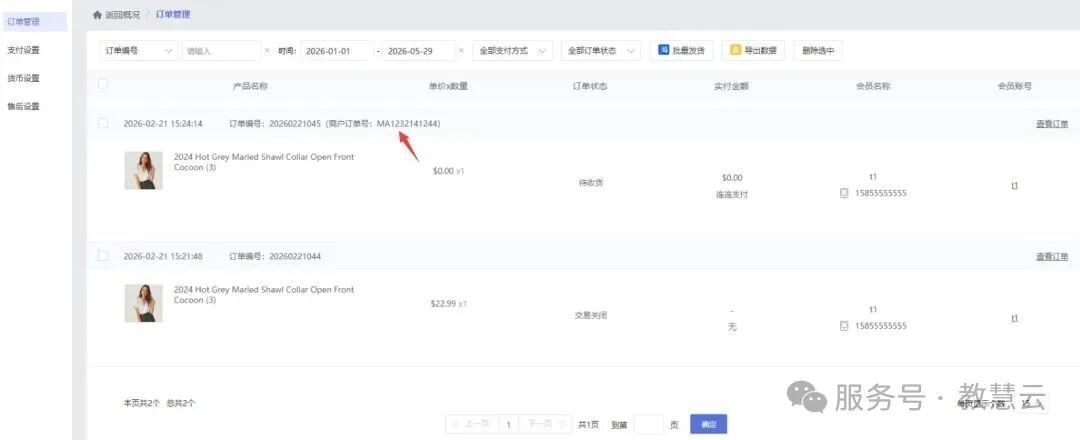Click the blue 确定 pagination button
1080x440 pixels.
pyautogui.click(x=709, y=425)
